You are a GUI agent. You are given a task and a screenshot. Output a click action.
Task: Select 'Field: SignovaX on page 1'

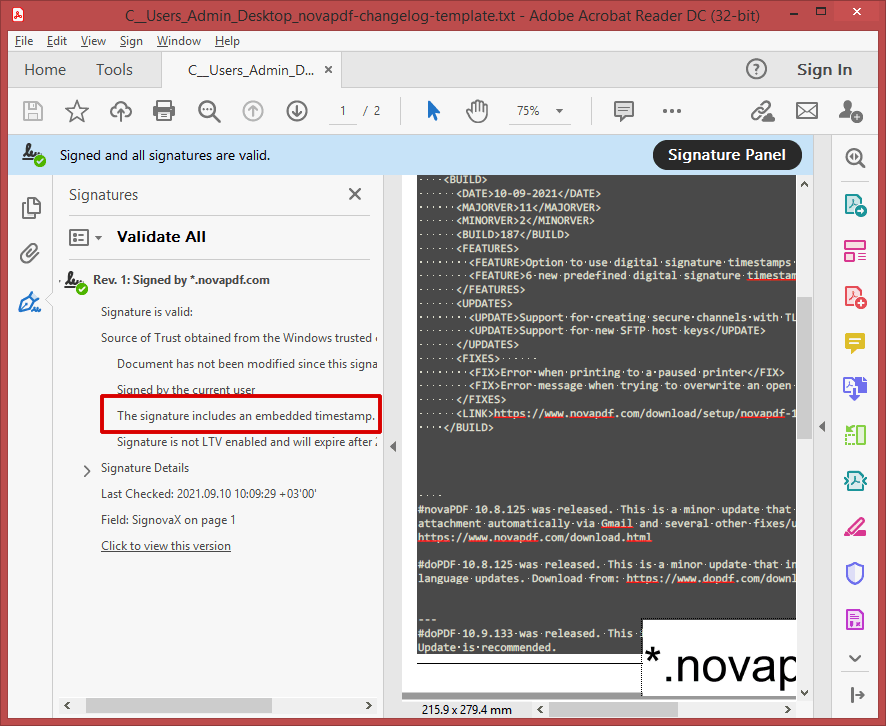(x=168, y=520)
